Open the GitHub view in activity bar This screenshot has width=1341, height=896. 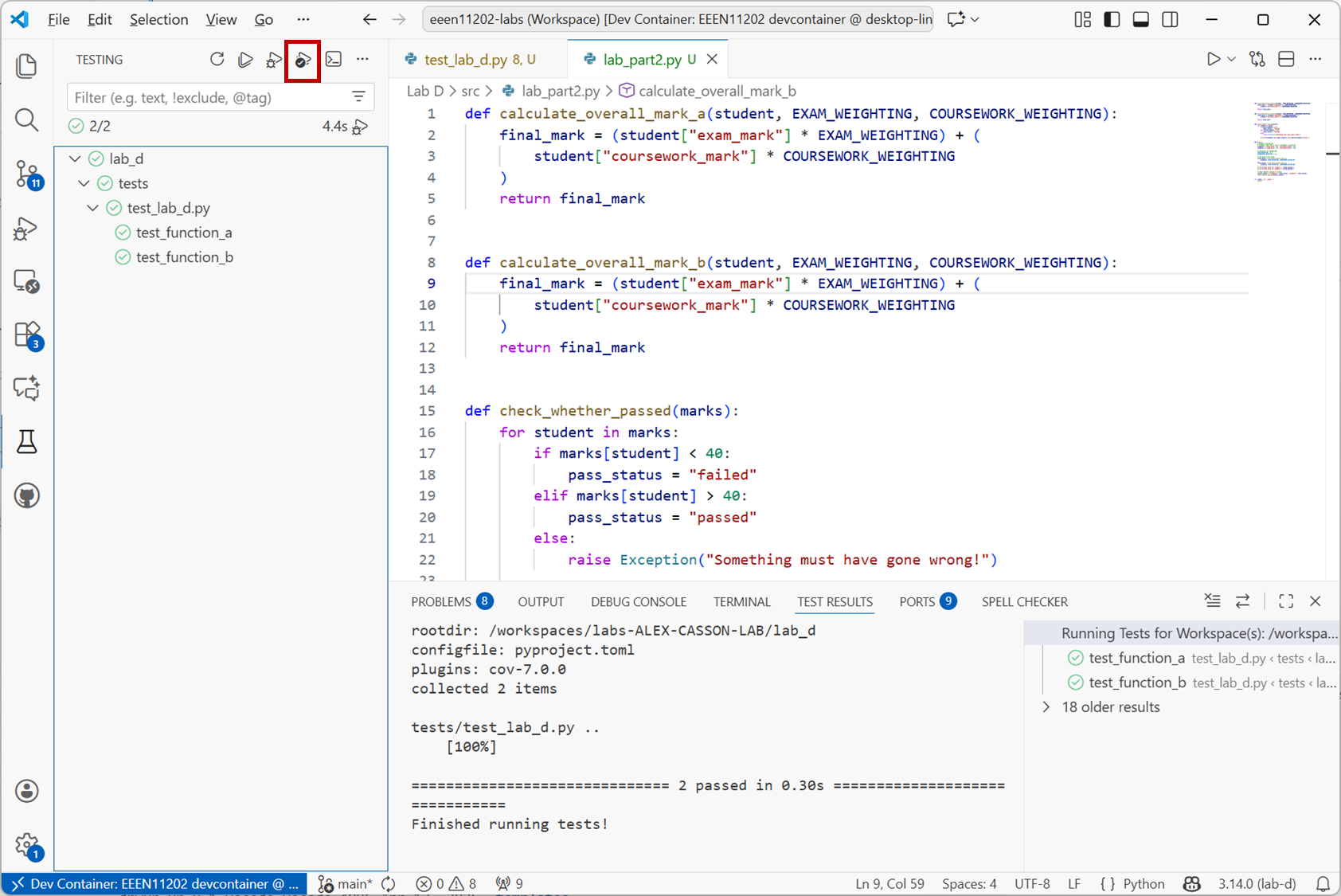(x=26, y=495)
